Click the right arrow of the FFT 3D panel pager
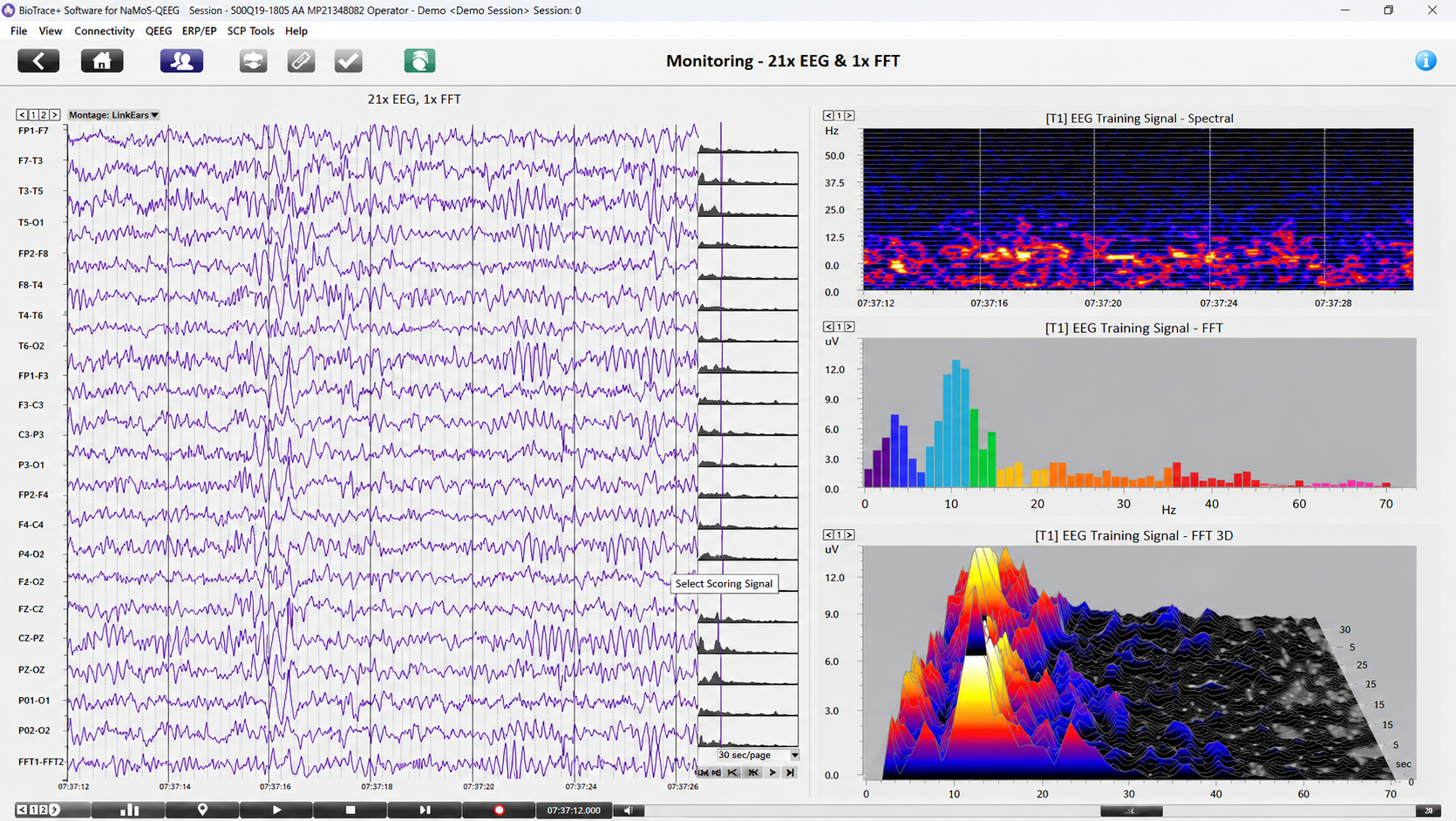The width and height of the screenshot is (1456, 821). click(x=850, y=535)
